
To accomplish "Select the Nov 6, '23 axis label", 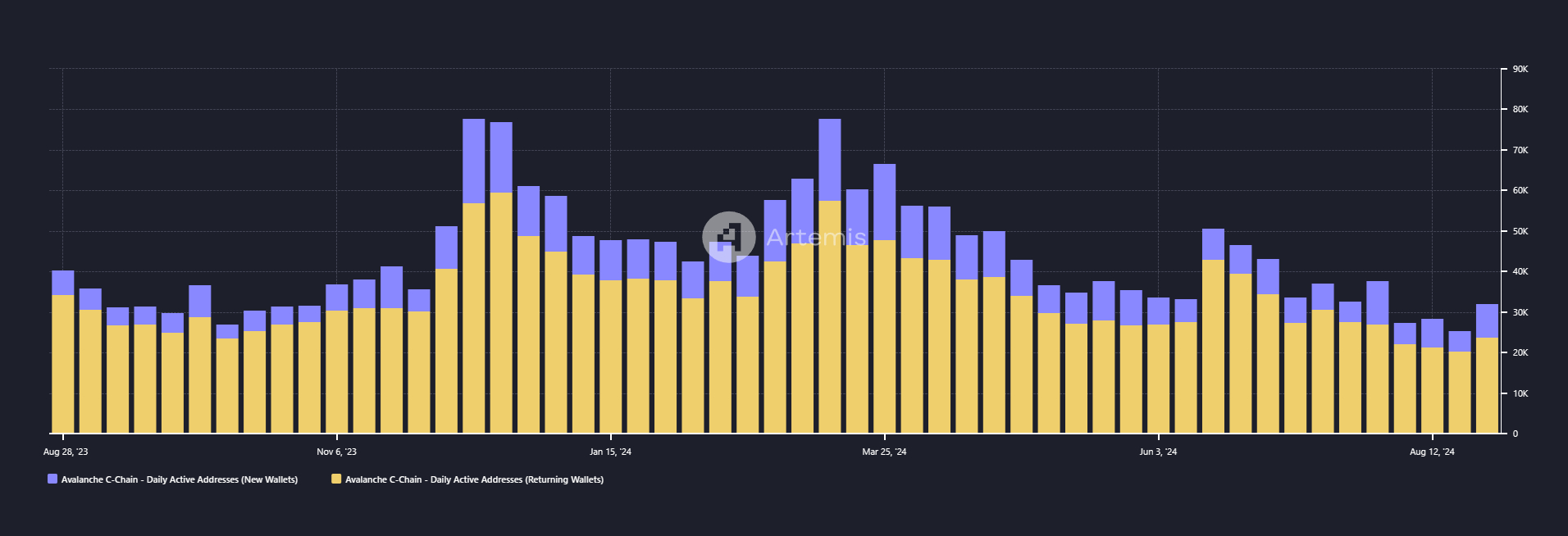I will click(337, 452).
